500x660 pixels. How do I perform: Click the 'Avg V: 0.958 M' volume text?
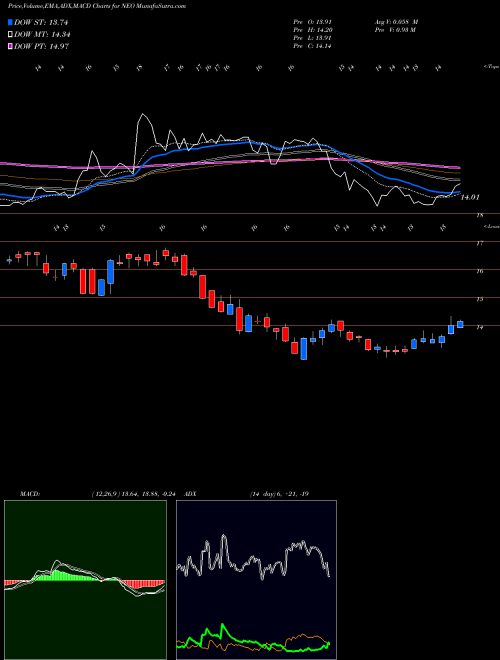396,22
